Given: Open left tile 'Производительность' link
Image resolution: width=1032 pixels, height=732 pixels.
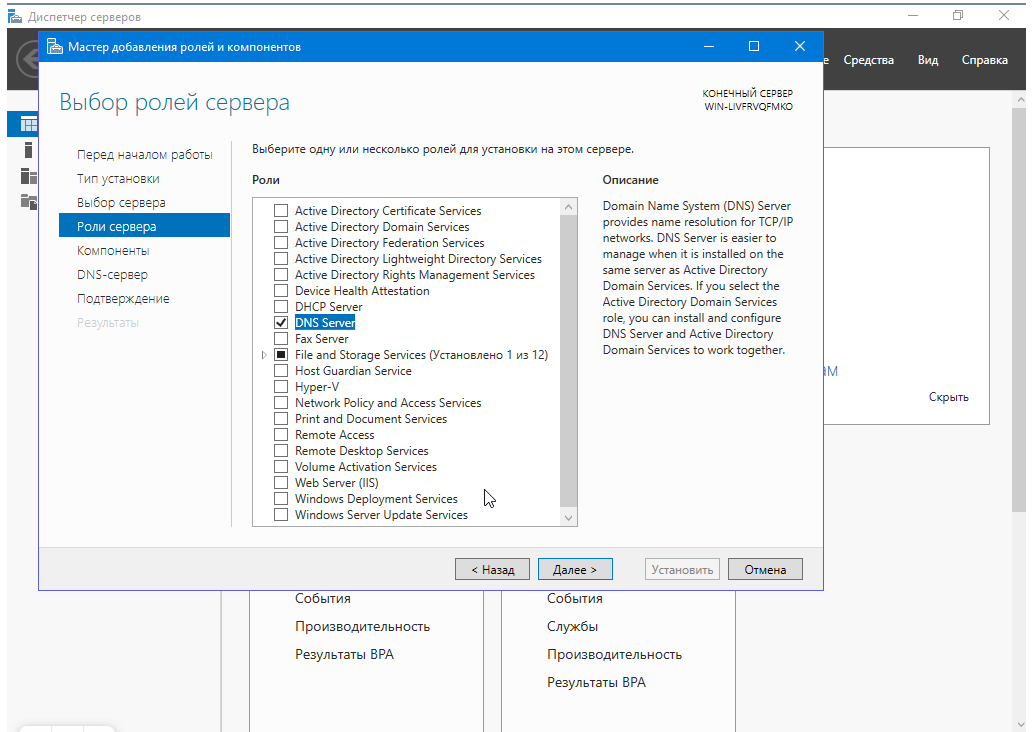Looking at the screenshot, I should (x=362, y=627).
